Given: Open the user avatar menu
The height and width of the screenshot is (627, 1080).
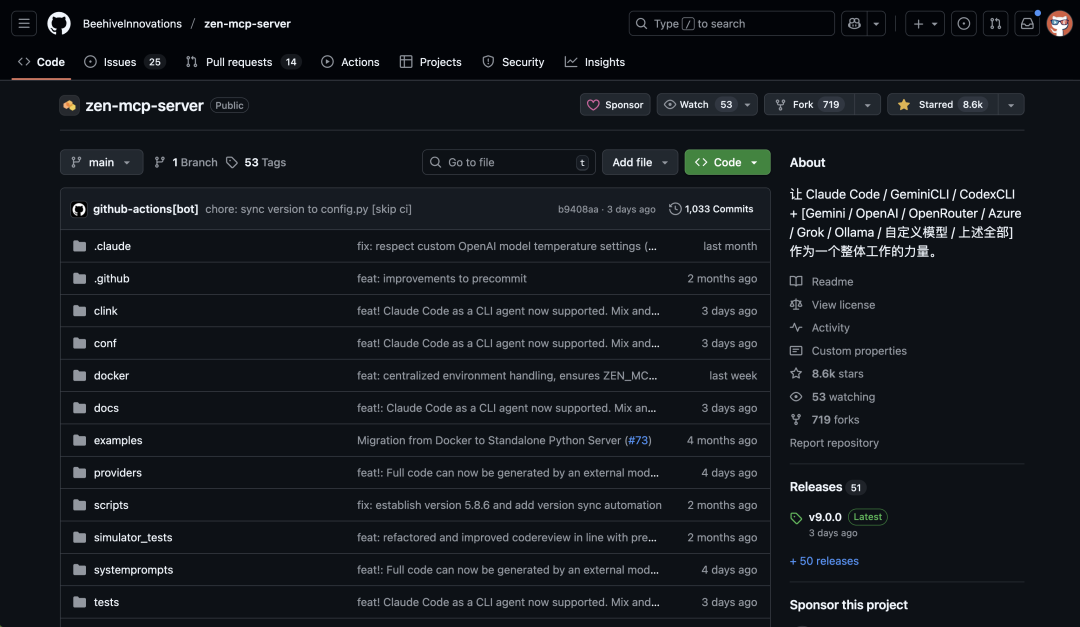Looking at the screenshot, I should coord(1059,23).
